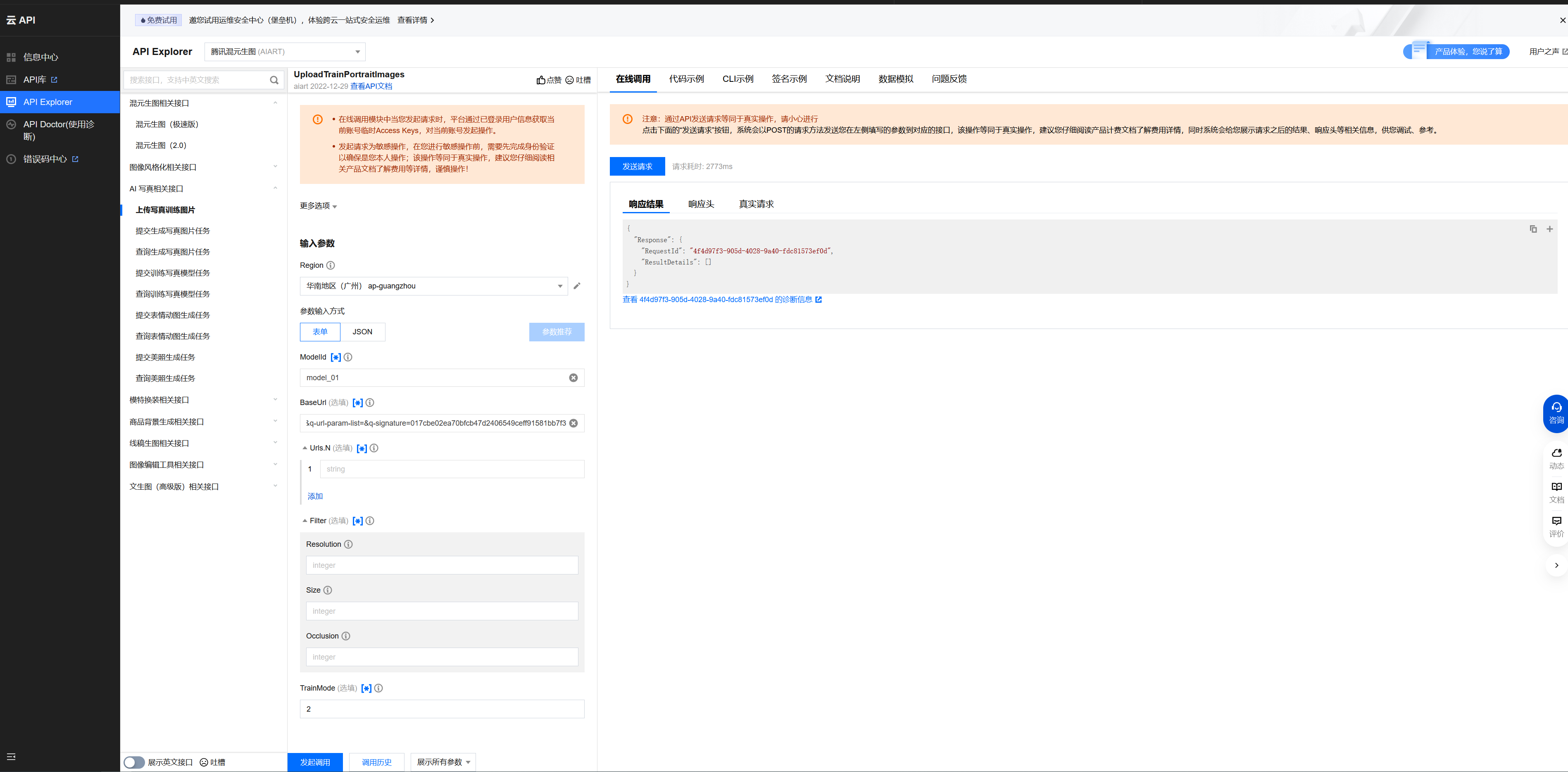The height and width of the screenshot is (772, 1568).
Task: Click 产品体验，您说了算 banner button
Action: tap(1456, 51)
